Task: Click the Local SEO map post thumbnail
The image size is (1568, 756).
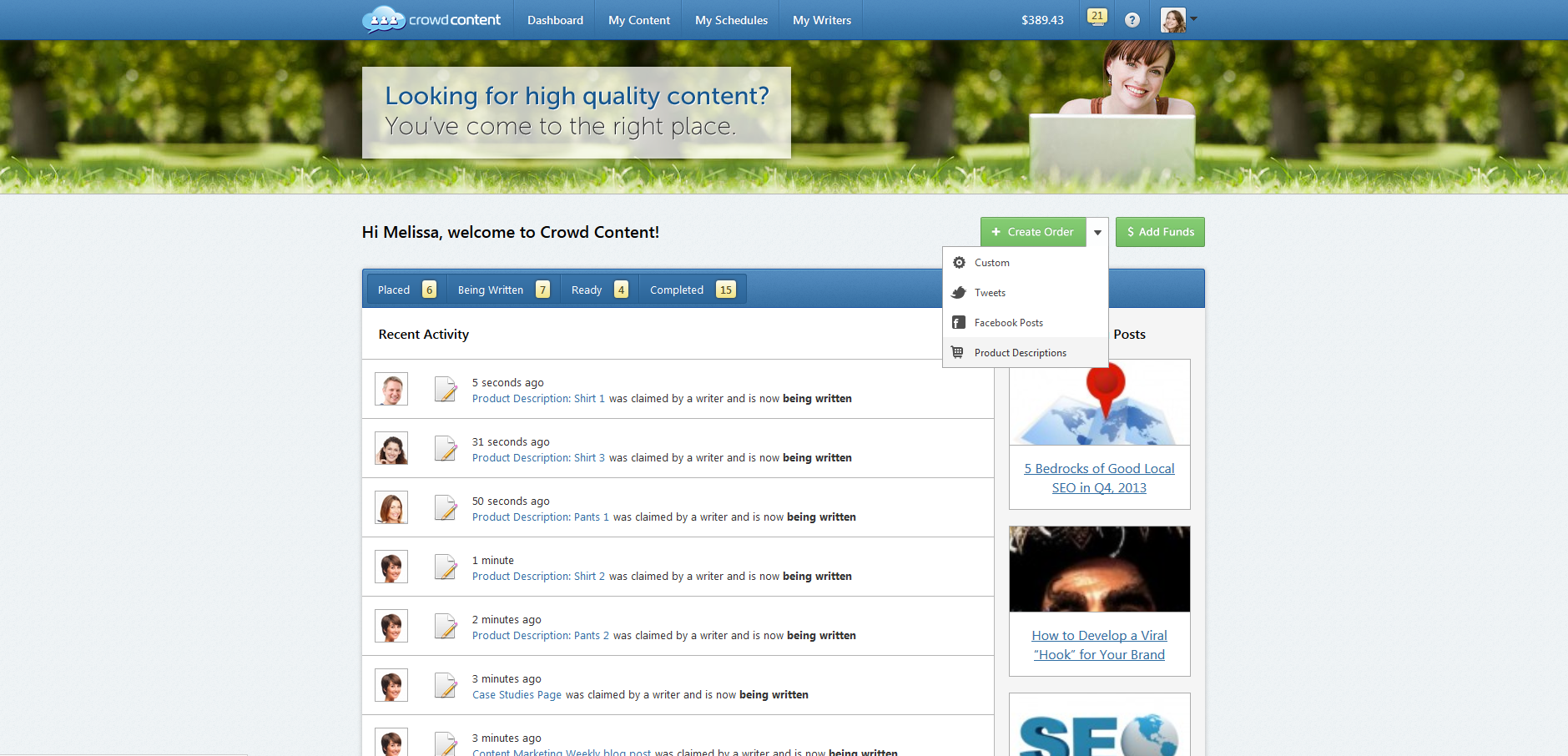Action: (1099, 402)
